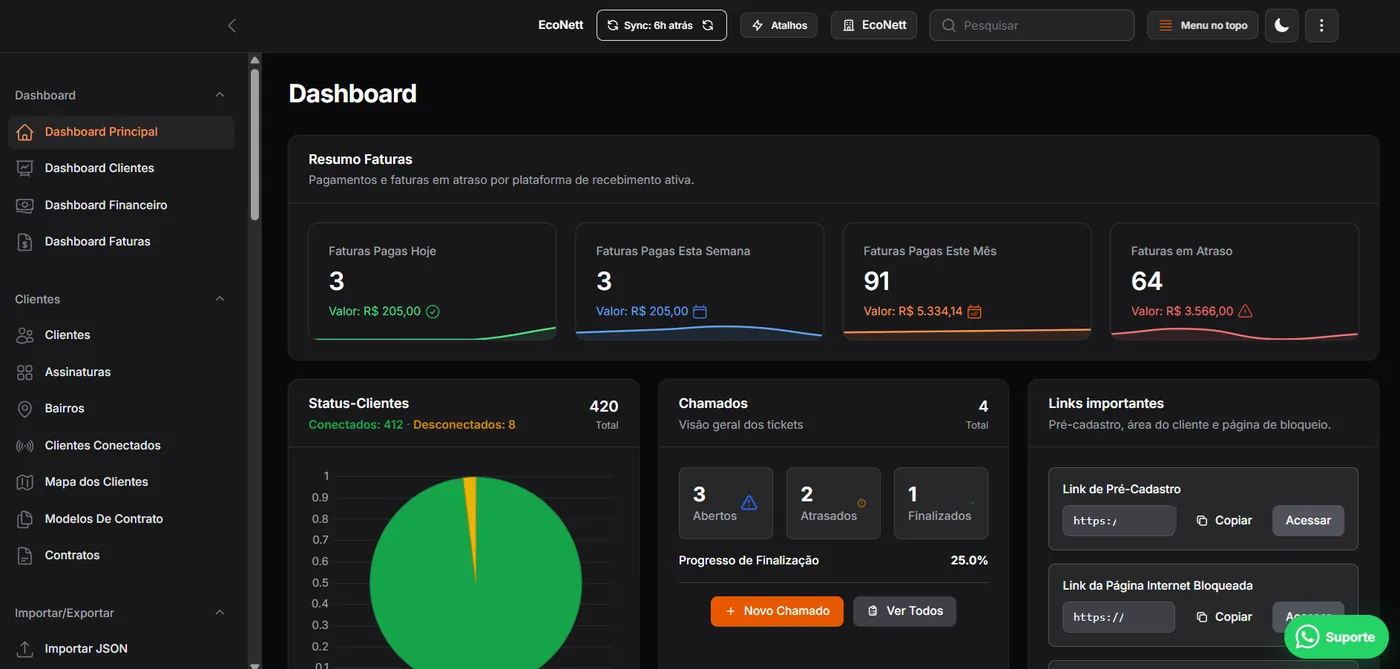Click Conectados: 412 status text
This screenshot has height=669, width=1400.
(x=356, y=425)
